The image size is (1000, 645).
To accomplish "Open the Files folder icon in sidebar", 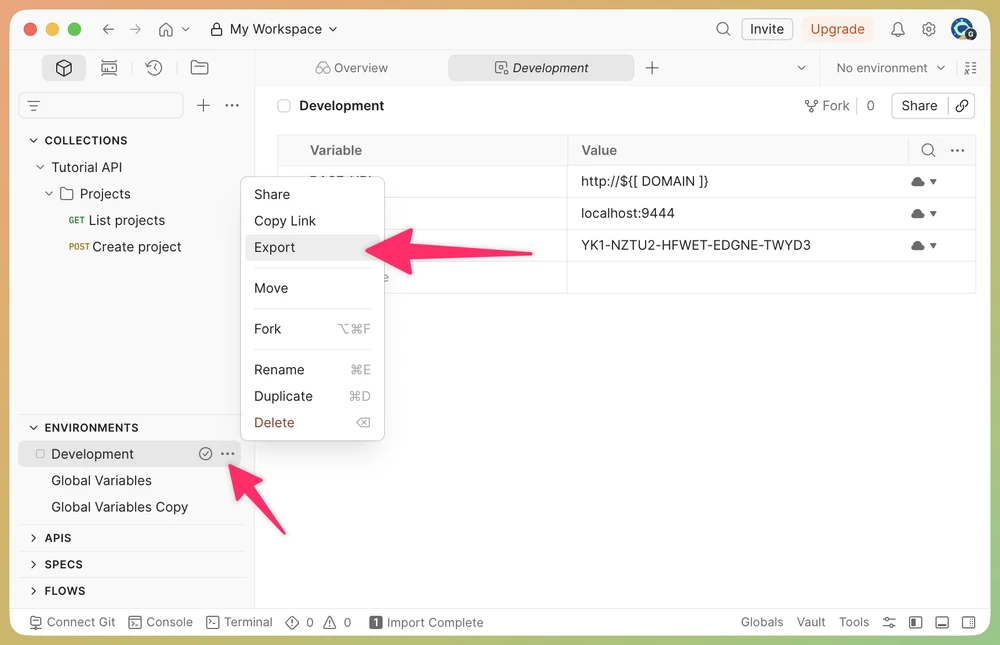I will point(200,68).
